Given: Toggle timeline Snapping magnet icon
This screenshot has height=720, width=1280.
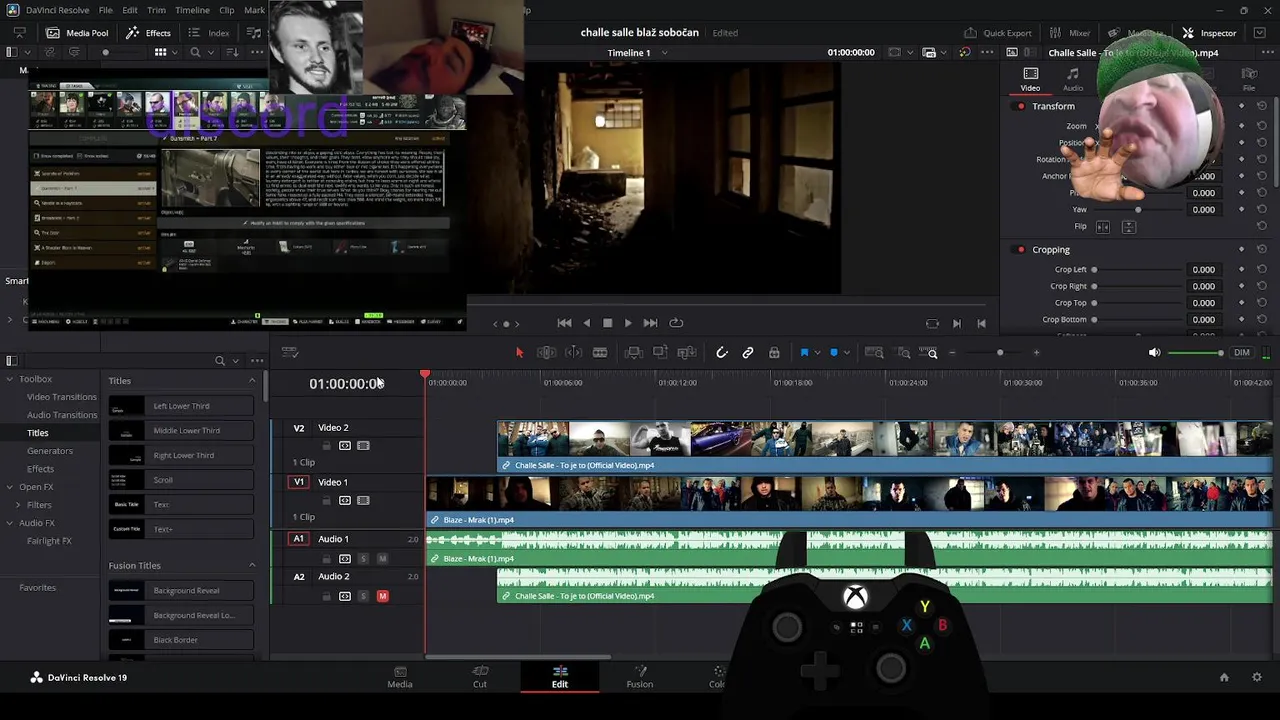Looking at the screenshot, I should point(721,353).
